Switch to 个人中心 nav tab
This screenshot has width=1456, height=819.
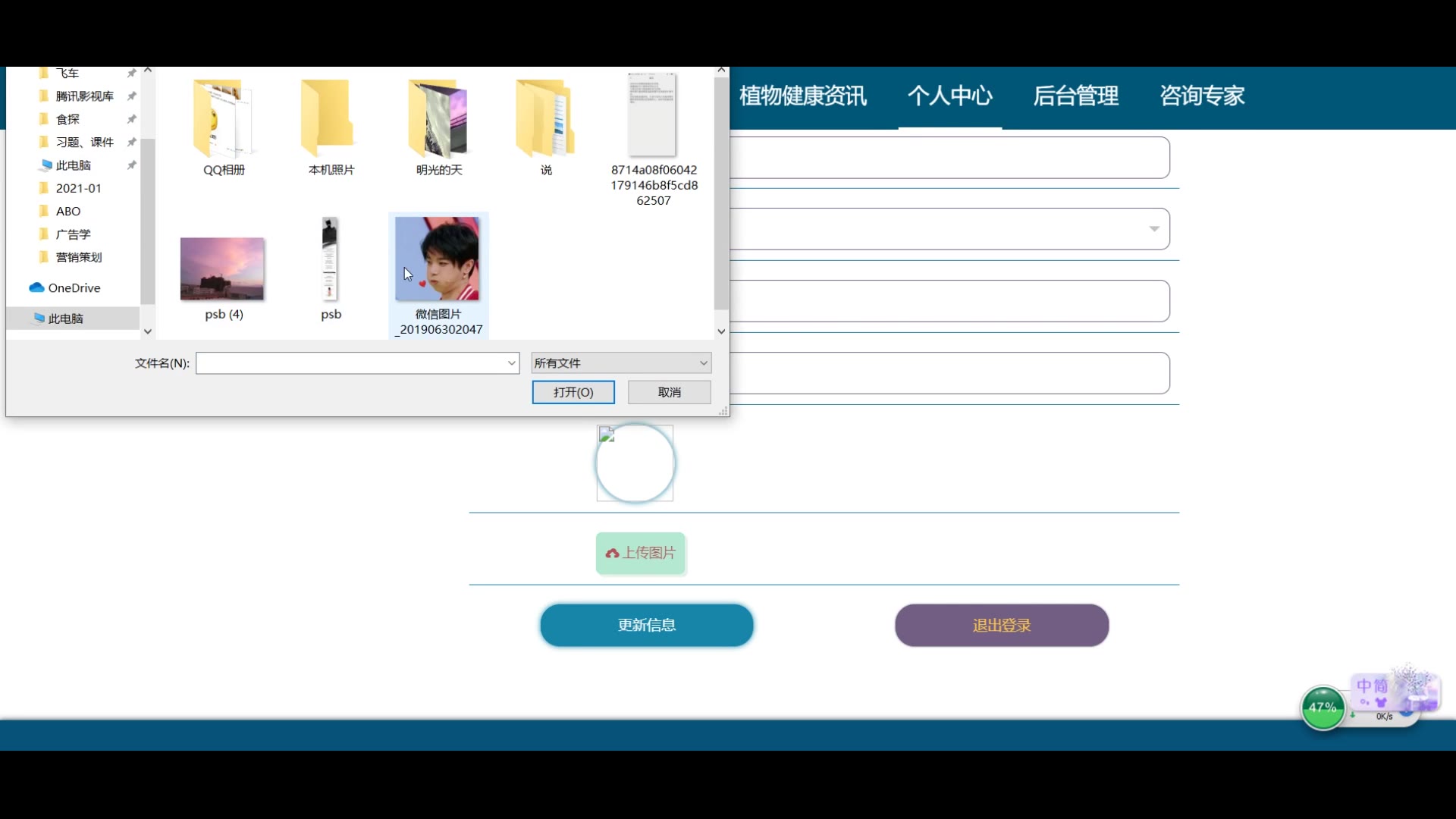pyautogui.click(x=949, y=96)
